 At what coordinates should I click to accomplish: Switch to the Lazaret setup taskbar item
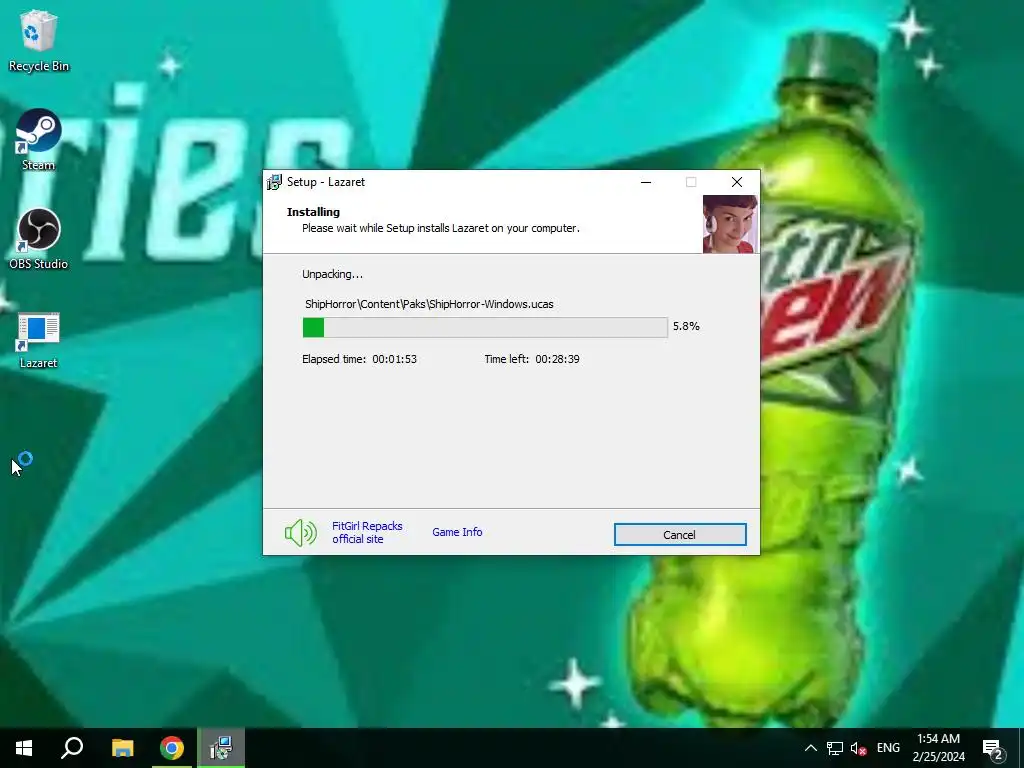pyautogui.click(x=221, y=748)
